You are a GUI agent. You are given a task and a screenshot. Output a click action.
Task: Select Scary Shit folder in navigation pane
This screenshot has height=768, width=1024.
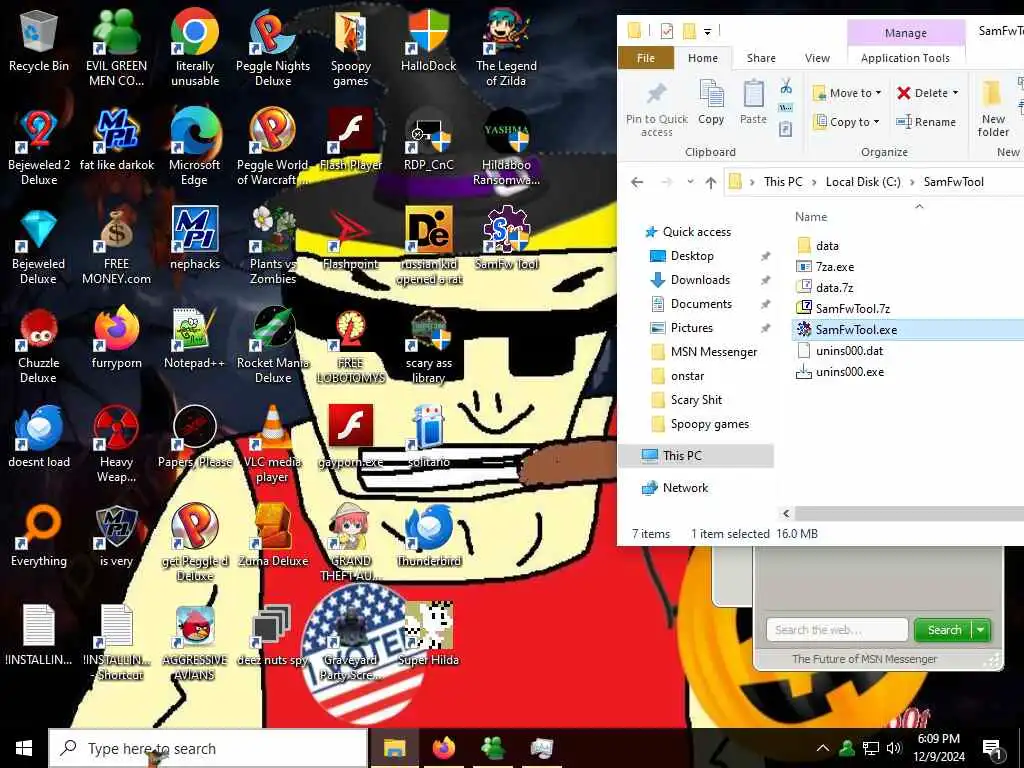click(x=696, y=400)
